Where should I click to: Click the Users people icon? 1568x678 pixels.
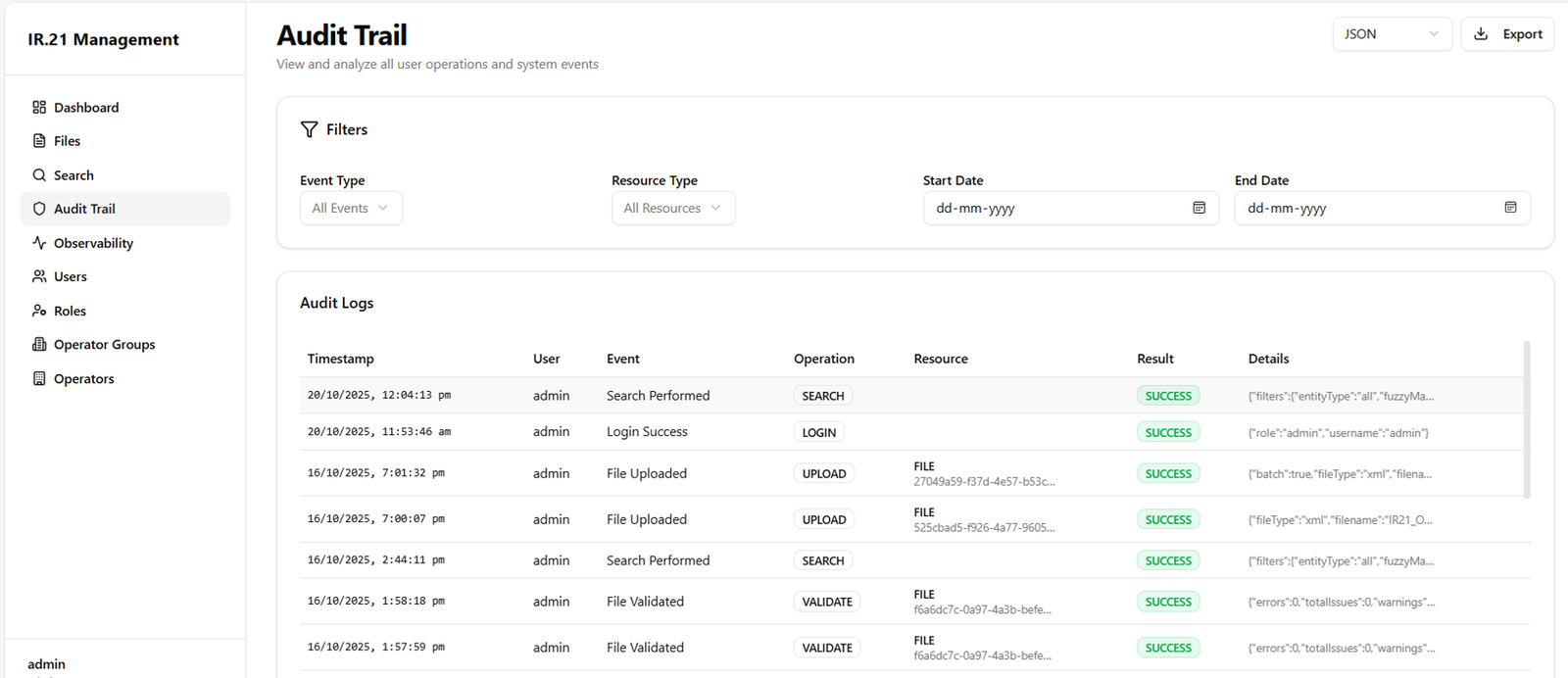[39, 277]
